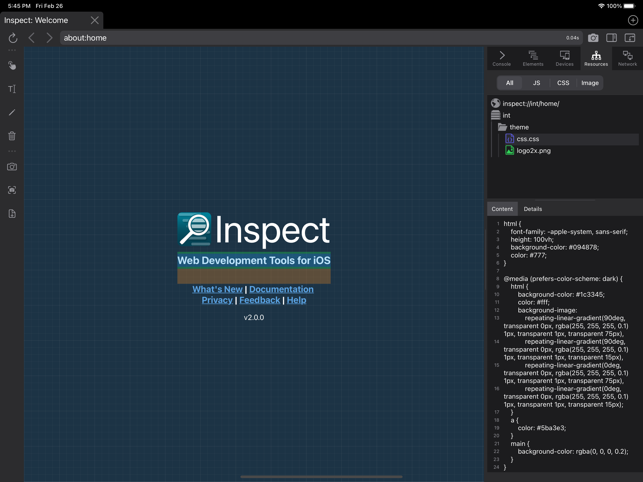Click the Wi-Fi status icon
This screenshot has width=643, height=482.
coord(601,6)
